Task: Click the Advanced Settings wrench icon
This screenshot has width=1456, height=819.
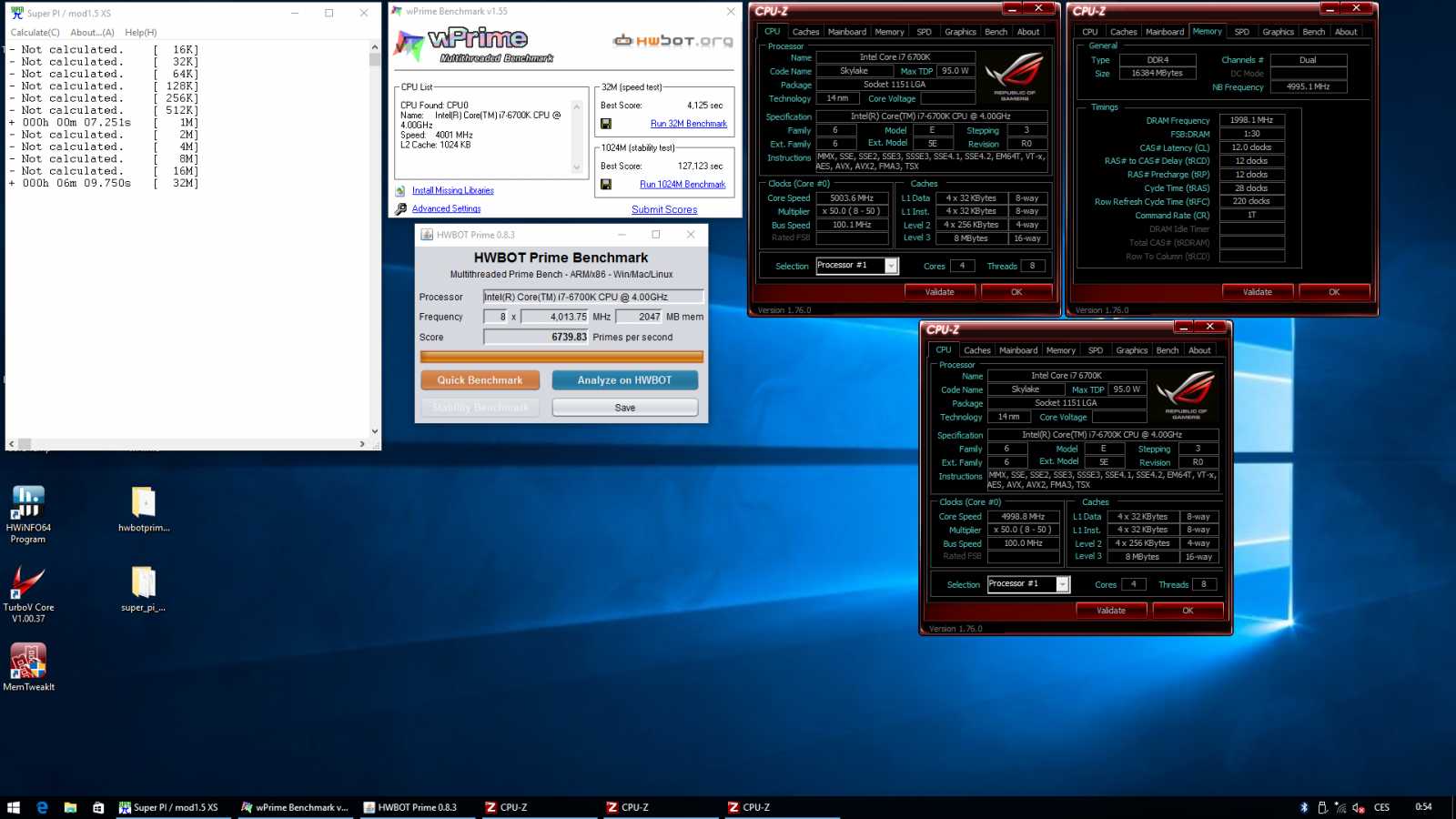Action: (x=400, y=209)
